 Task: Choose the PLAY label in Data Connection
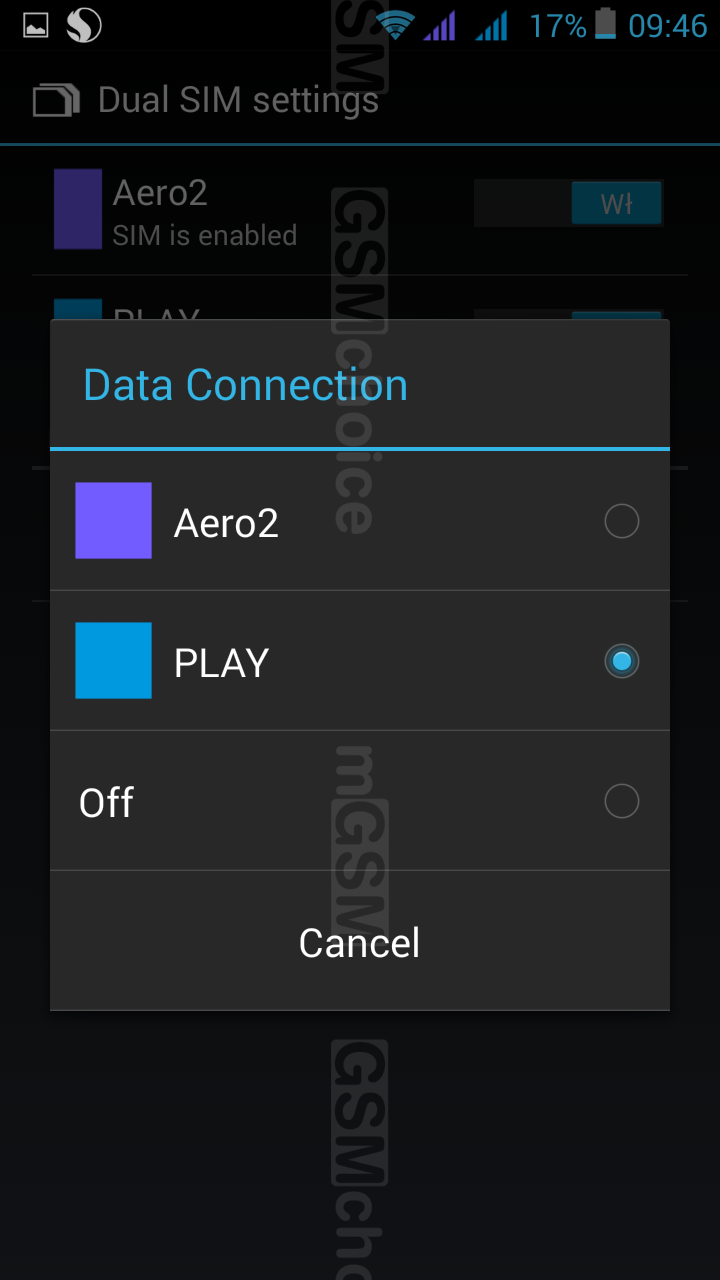tap(221, 662)
